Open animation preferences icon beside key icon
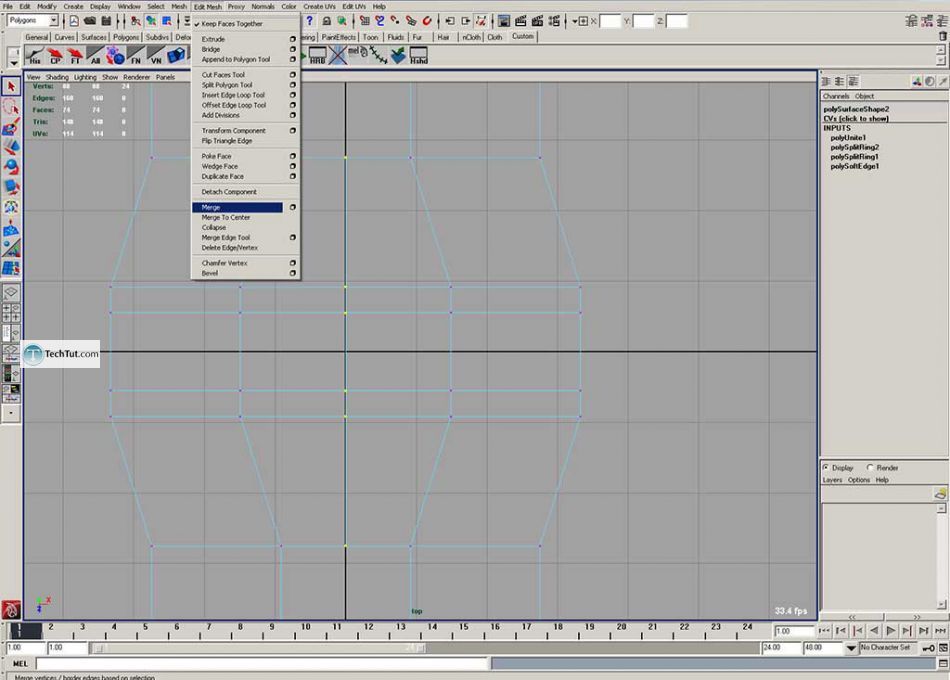The height and width of the screenshot is (680, 950). pos(943,648)
